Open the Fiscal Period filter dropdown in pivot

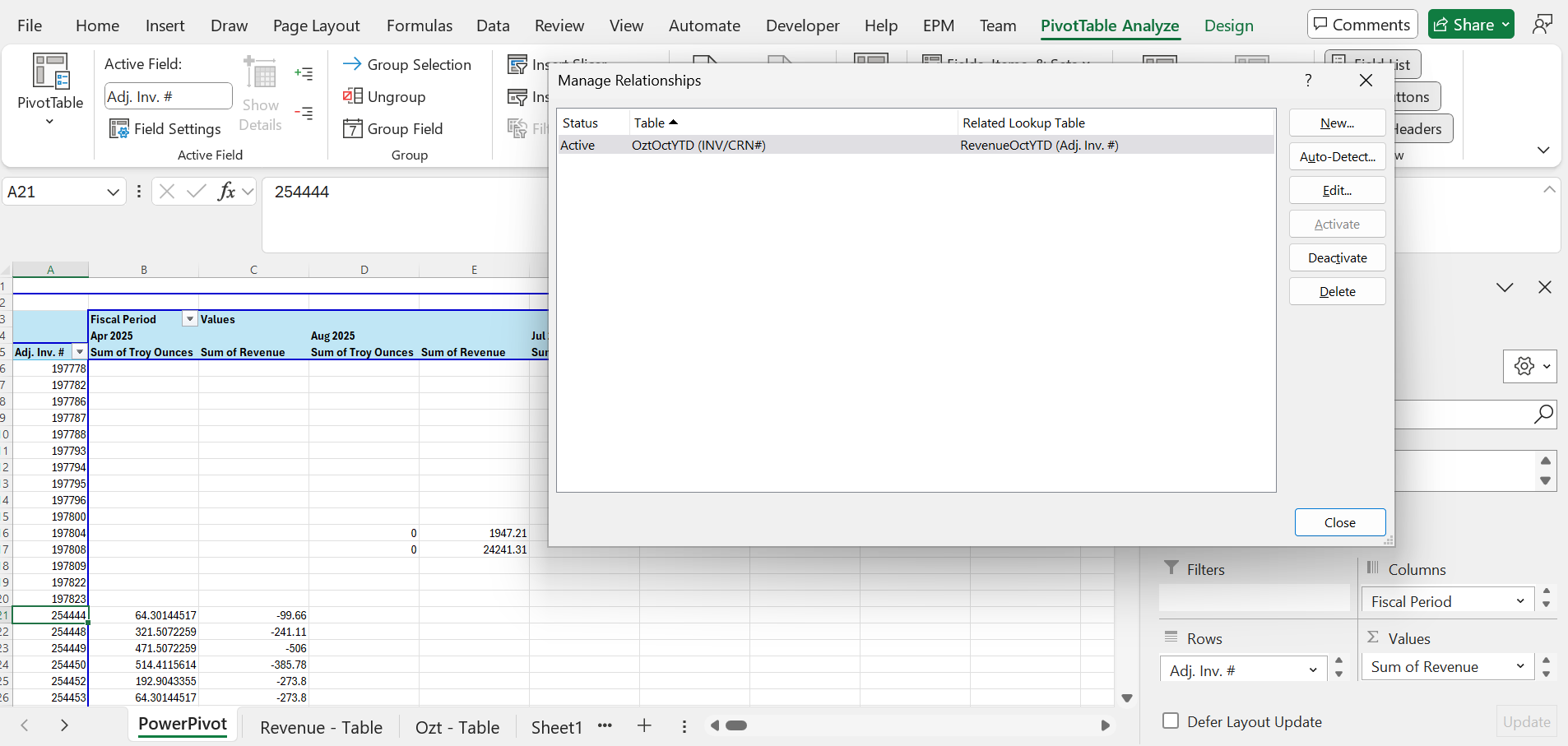(x=190, y=319)
